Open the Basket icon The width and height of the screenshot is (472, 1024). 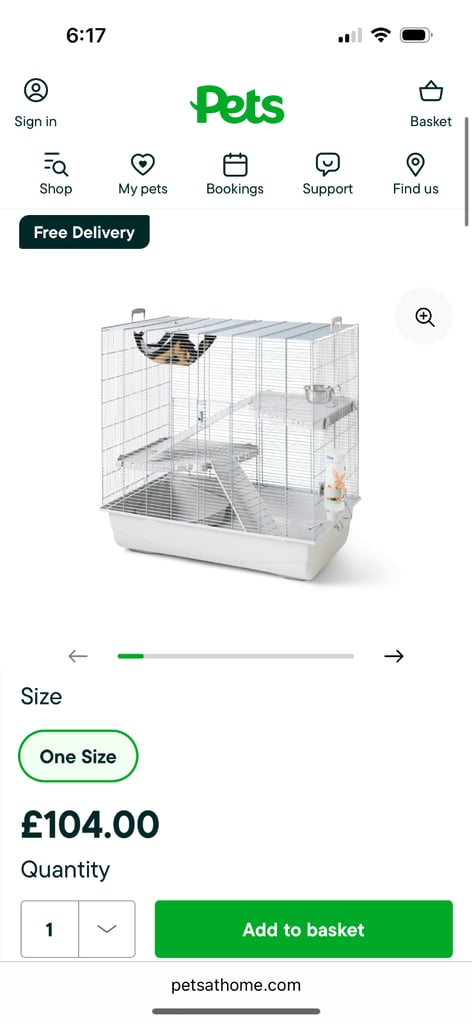coord(431,91)
